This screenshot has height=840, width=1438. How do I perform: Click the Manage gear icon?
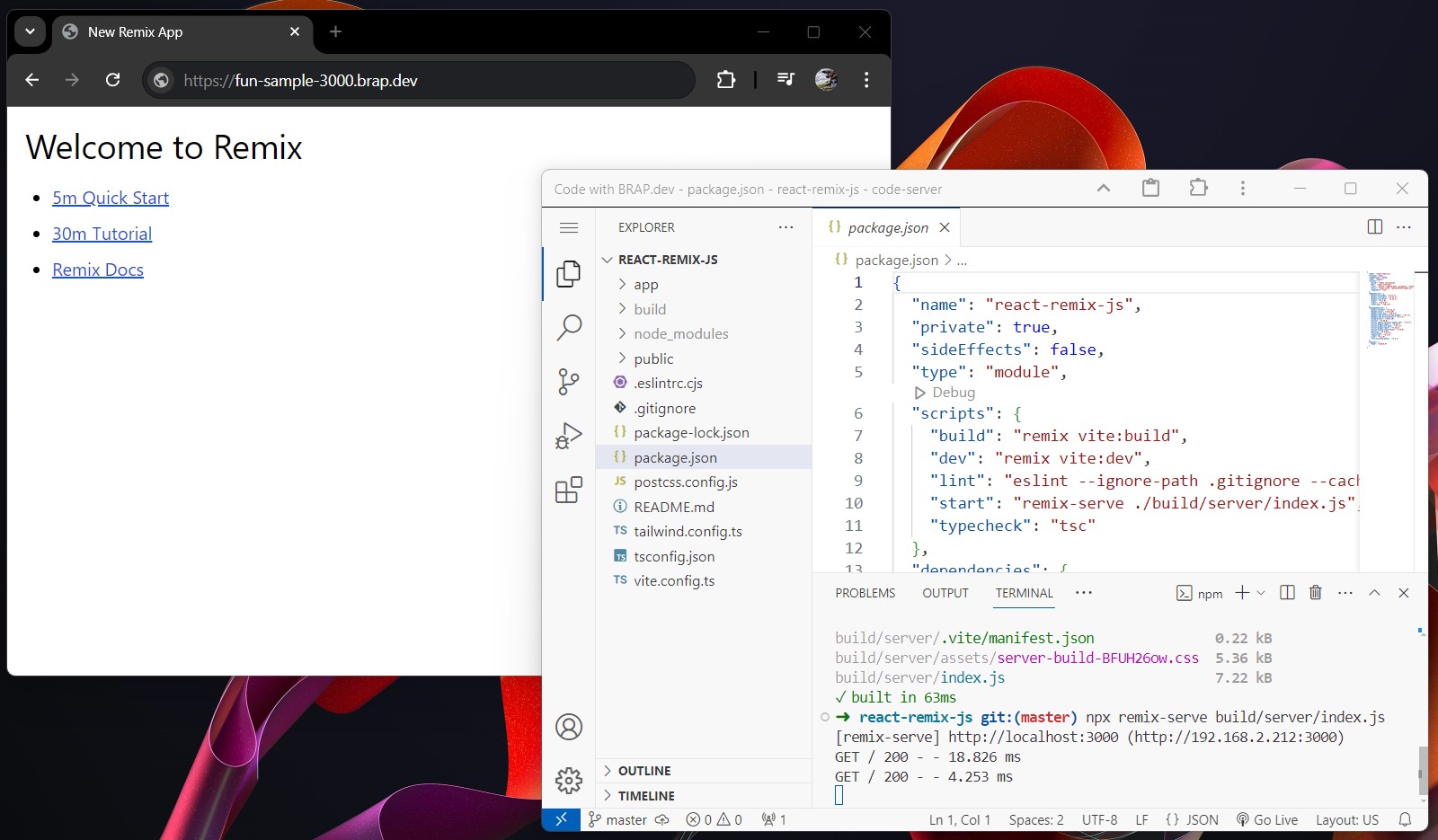[x=569, y=781]
